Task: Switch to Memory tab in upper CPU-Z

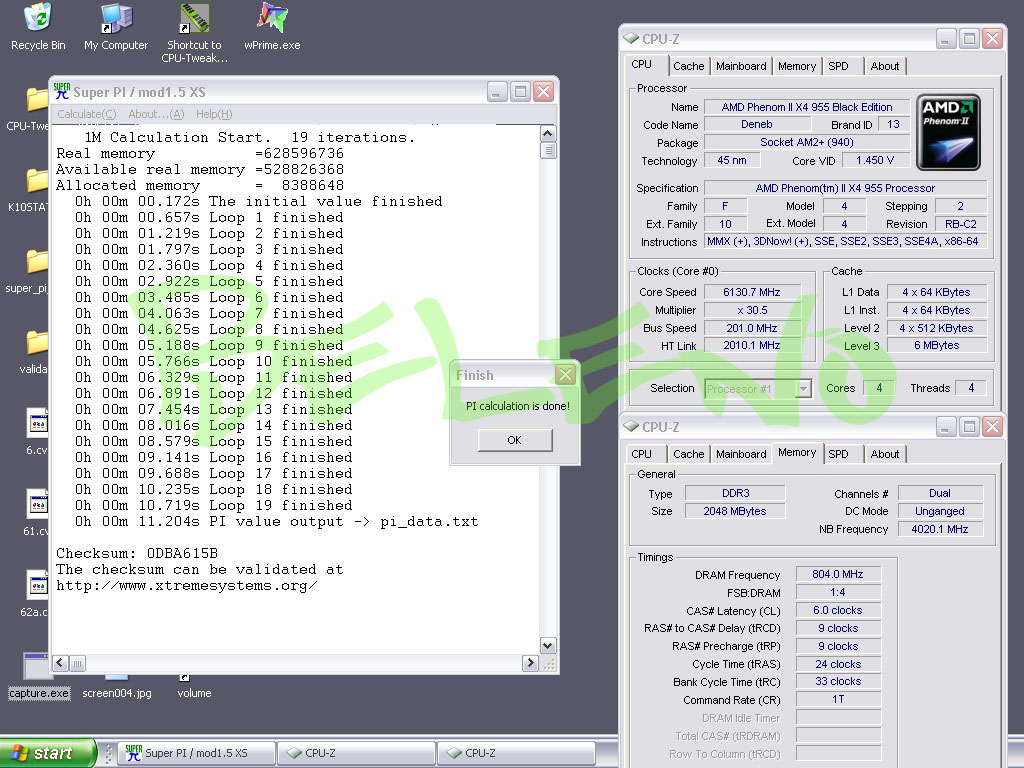Action: [x=797, y=66]
